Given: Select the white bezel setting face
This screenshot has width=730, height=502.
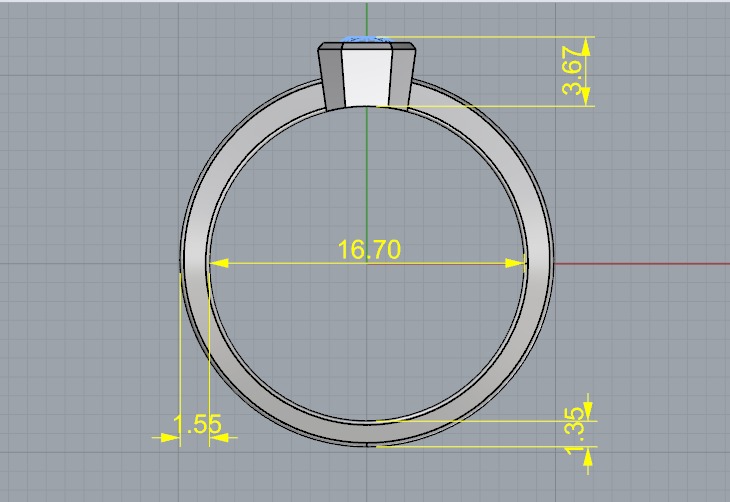Looking at the screenshot, I should point(366,78).
